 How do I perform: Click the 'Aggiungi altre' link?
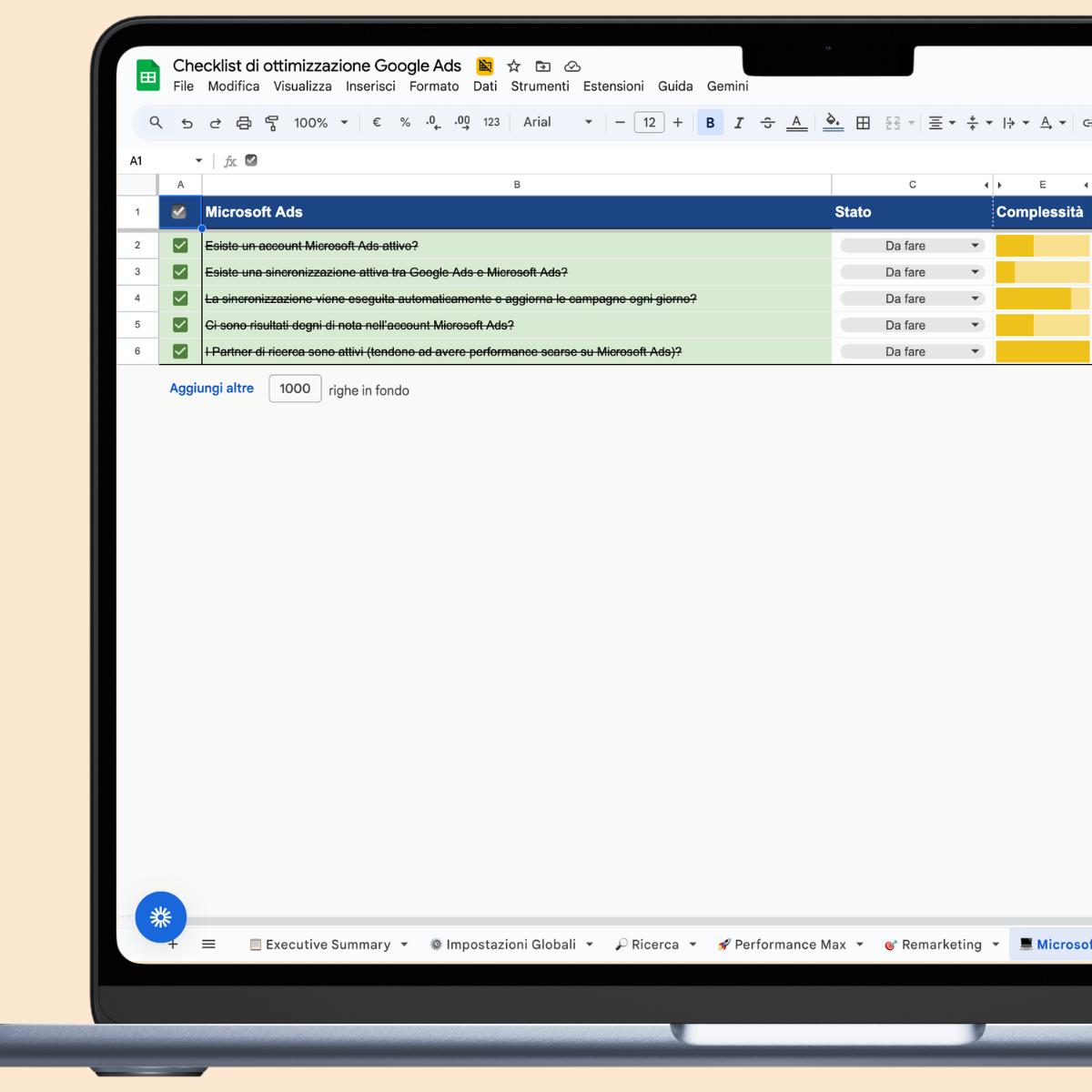[211, 388]
